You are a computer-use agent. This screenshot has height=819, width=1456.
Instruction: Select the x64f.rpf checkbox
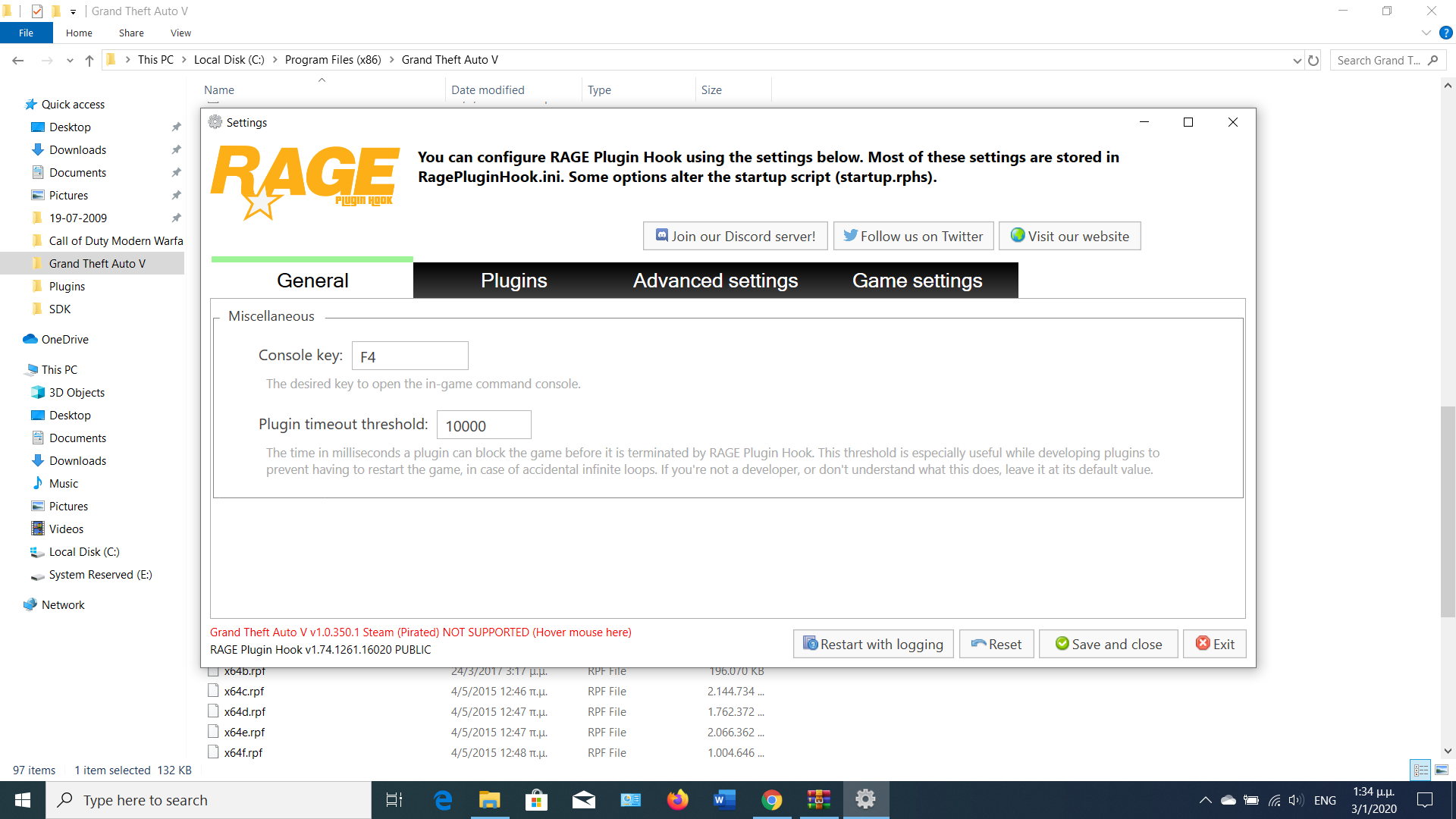pyautogui.click(x=214, y=752)
